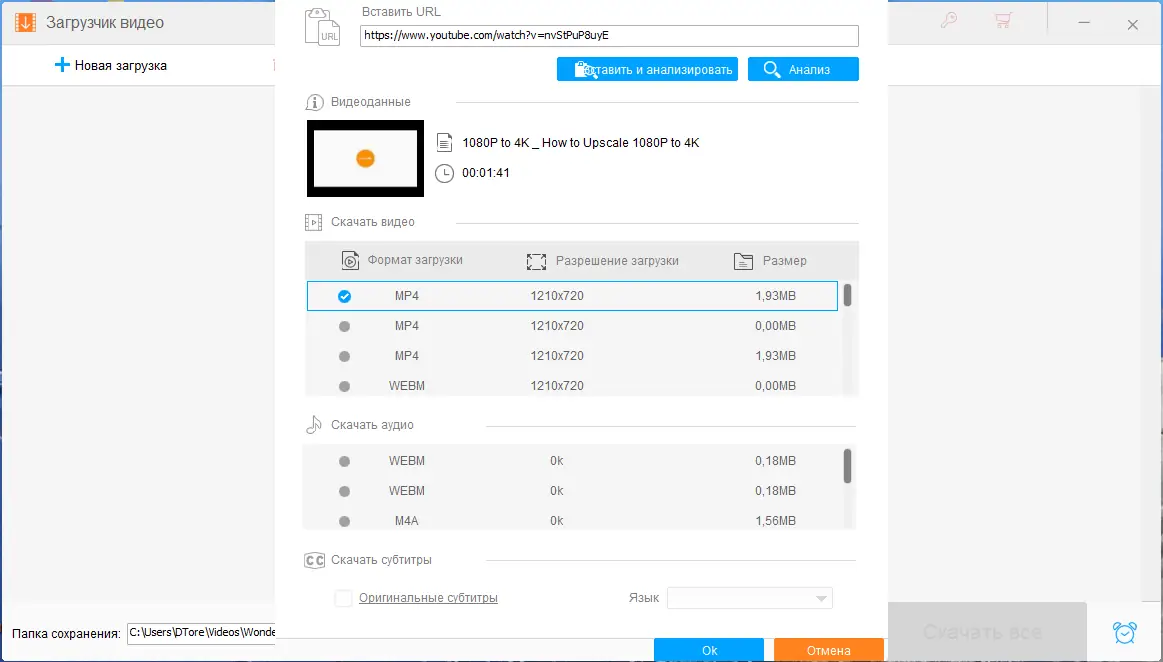Open the shopping cart purchase icon
The image size is (1163, 662).
coord(1003,20)
